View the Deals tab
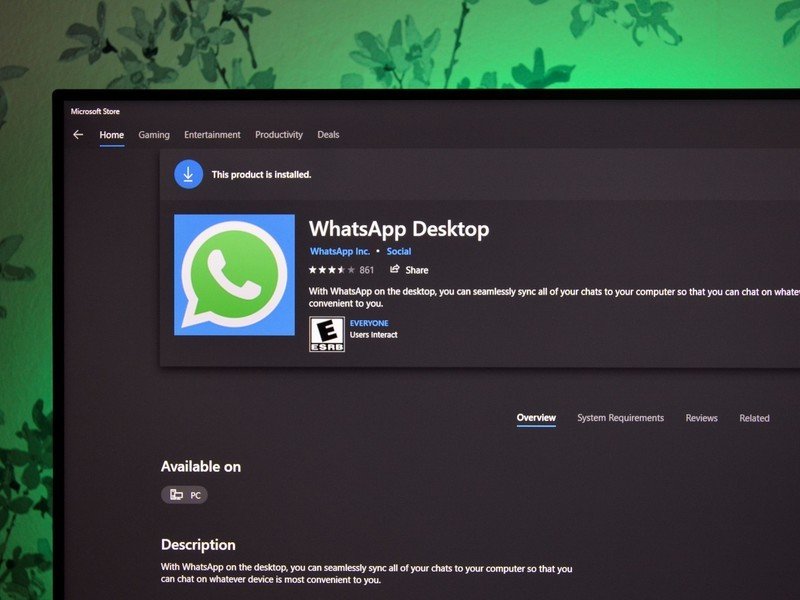This screenshot has width=800, height=600. coord(328,134)
